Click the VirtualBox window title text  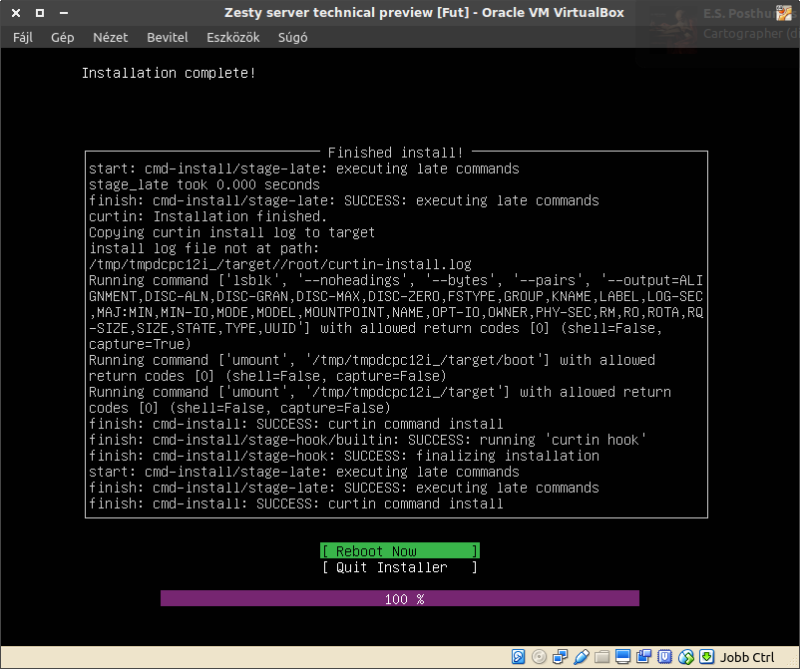[x=424, y=12]
